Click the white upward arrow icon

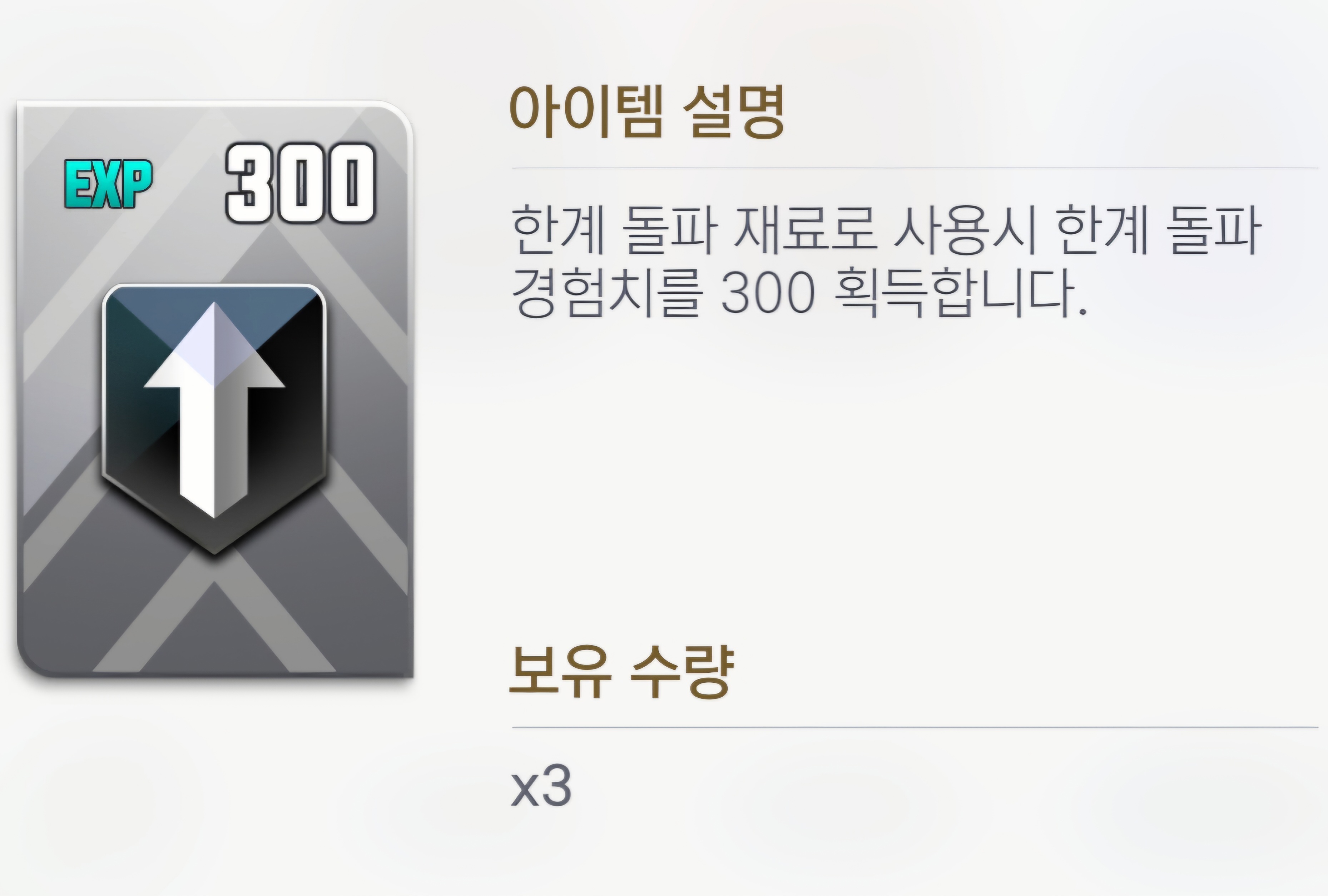click(214, 409)
